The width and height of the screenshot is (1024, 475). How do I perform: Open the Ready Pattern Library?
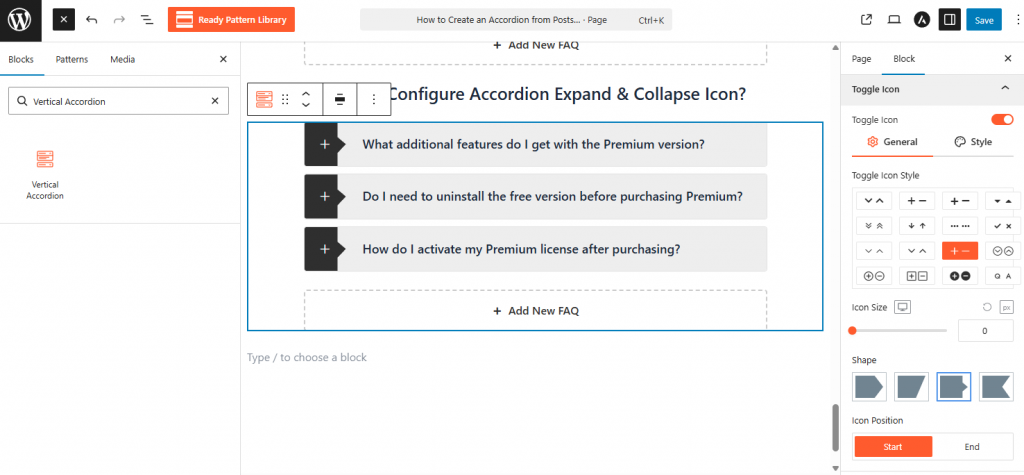[x=231, y=20]
